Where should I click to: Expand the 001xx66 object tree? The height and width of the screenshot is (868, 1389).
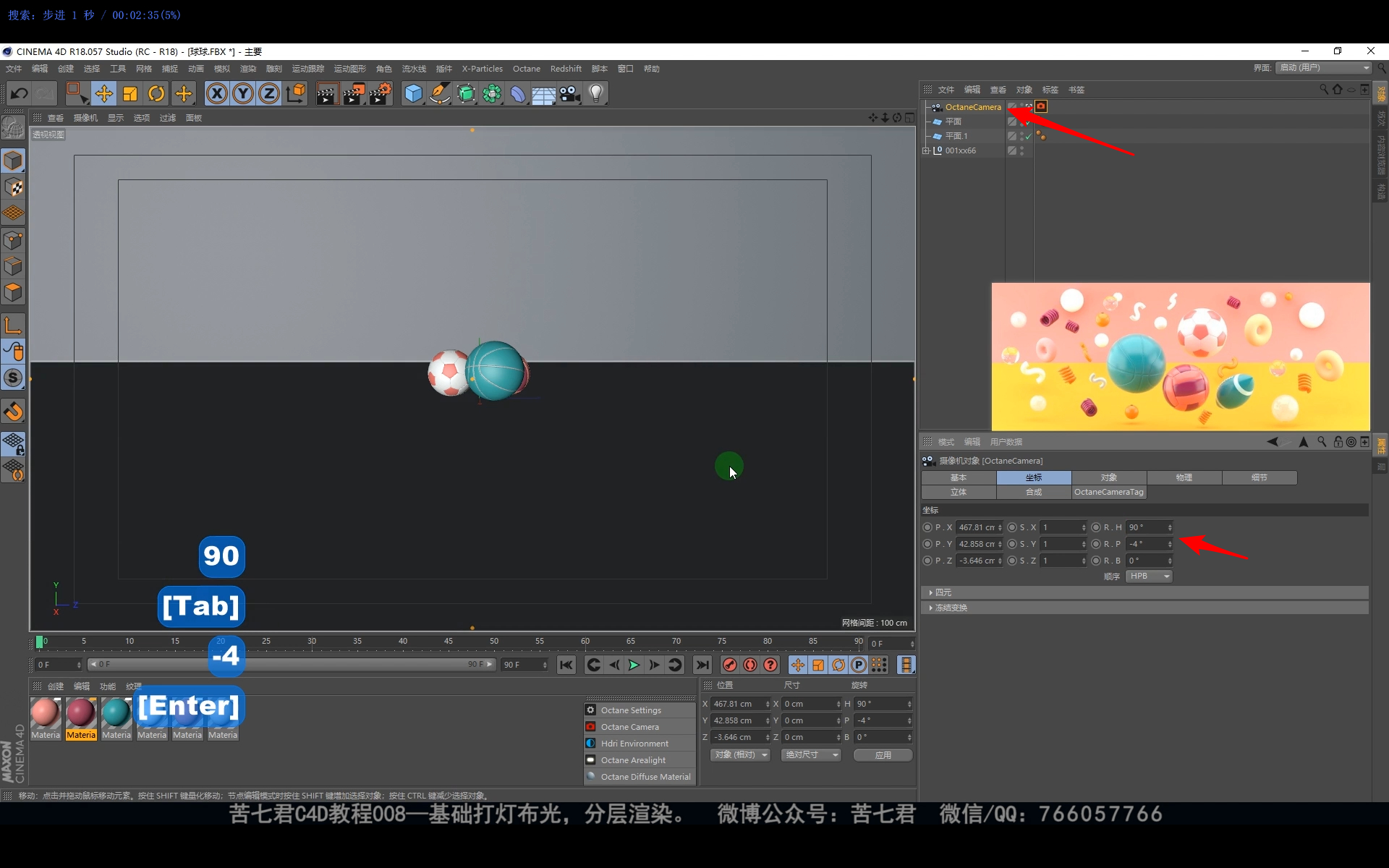(925, 150)
